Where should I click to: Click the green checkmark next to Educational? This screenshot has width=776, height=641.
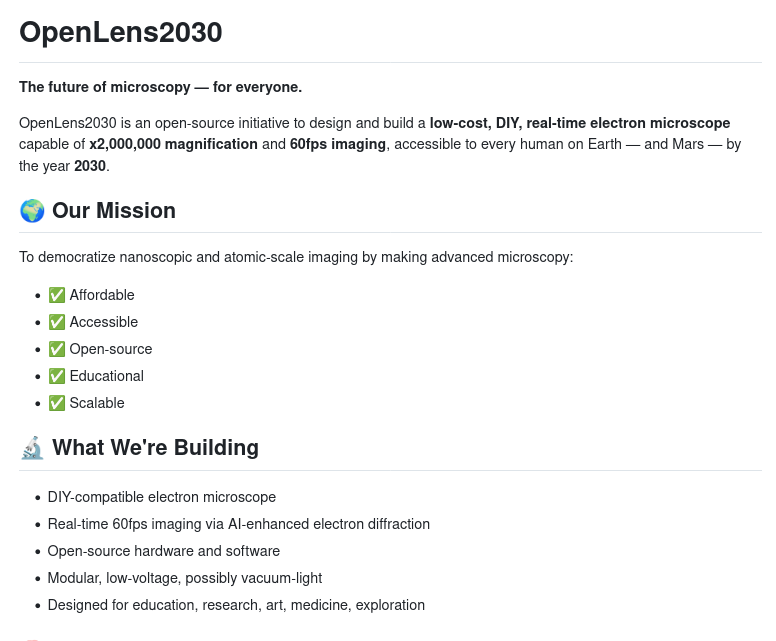click(x=57, y=376)
